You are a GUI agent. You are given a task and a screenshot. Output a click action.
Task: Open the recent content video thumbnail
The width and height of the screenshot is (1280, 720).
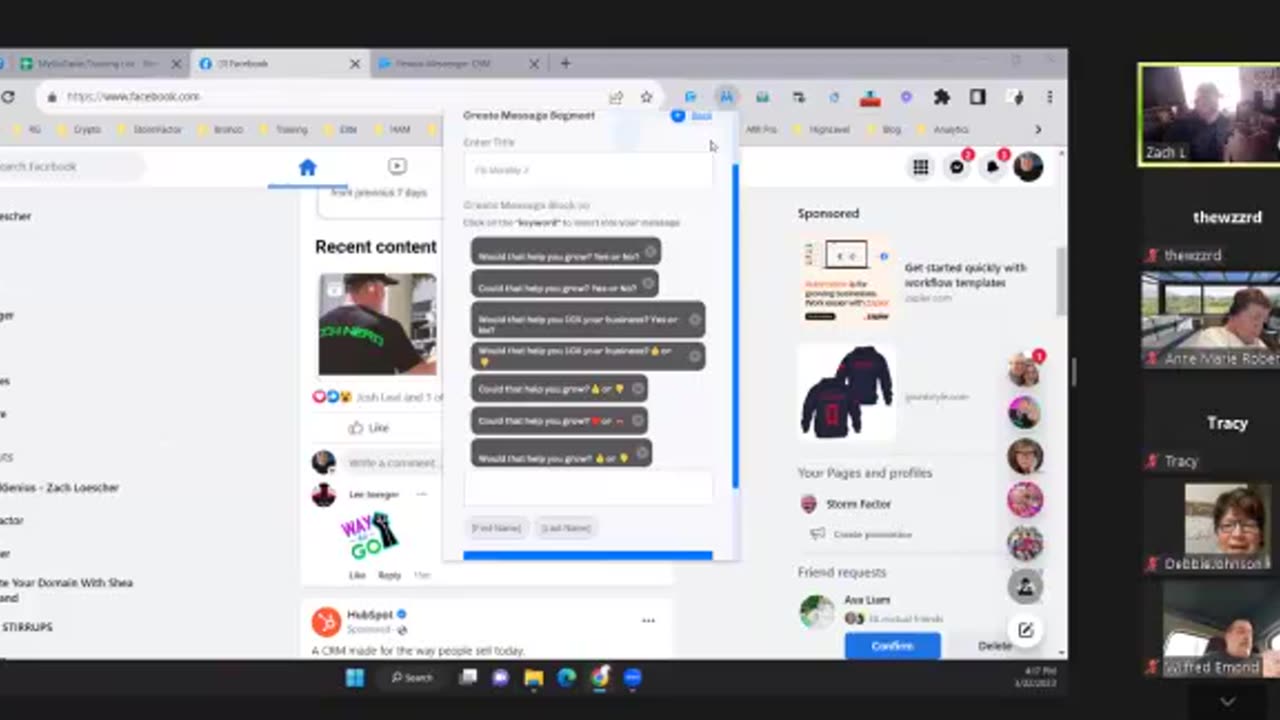[377, 324]
